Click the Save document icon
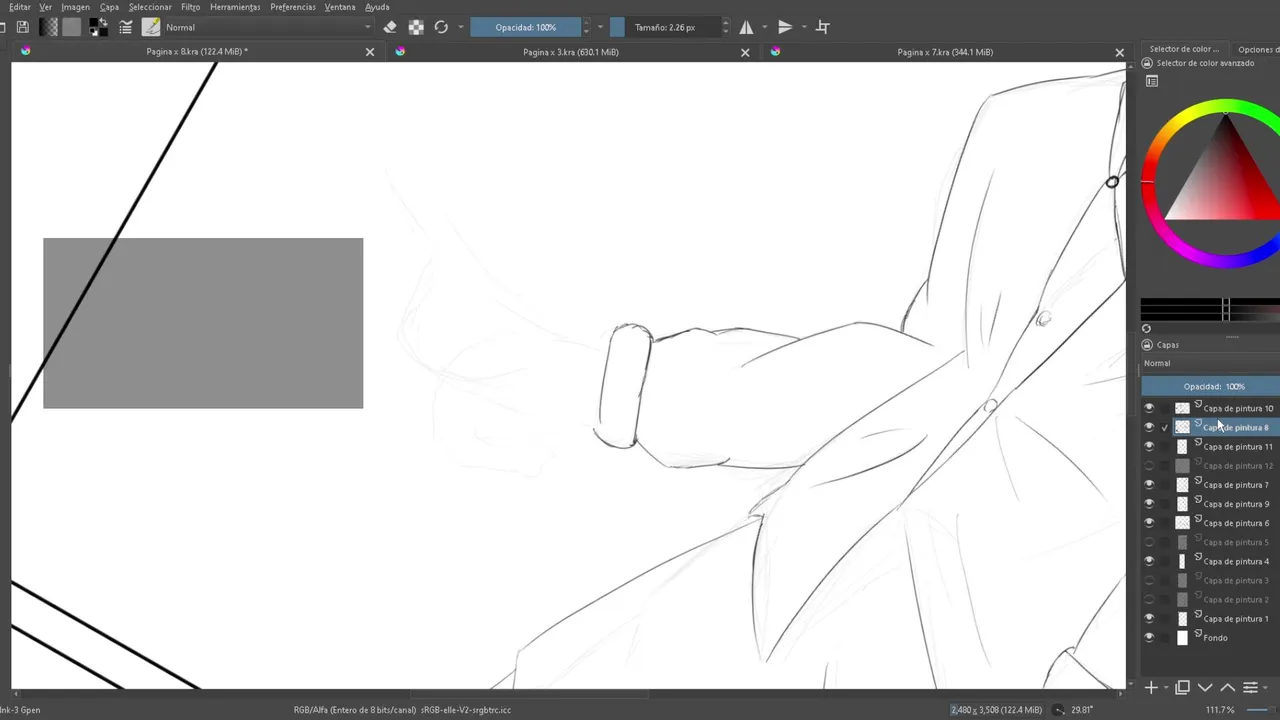 pyautogui.click(x=22, y=27)
